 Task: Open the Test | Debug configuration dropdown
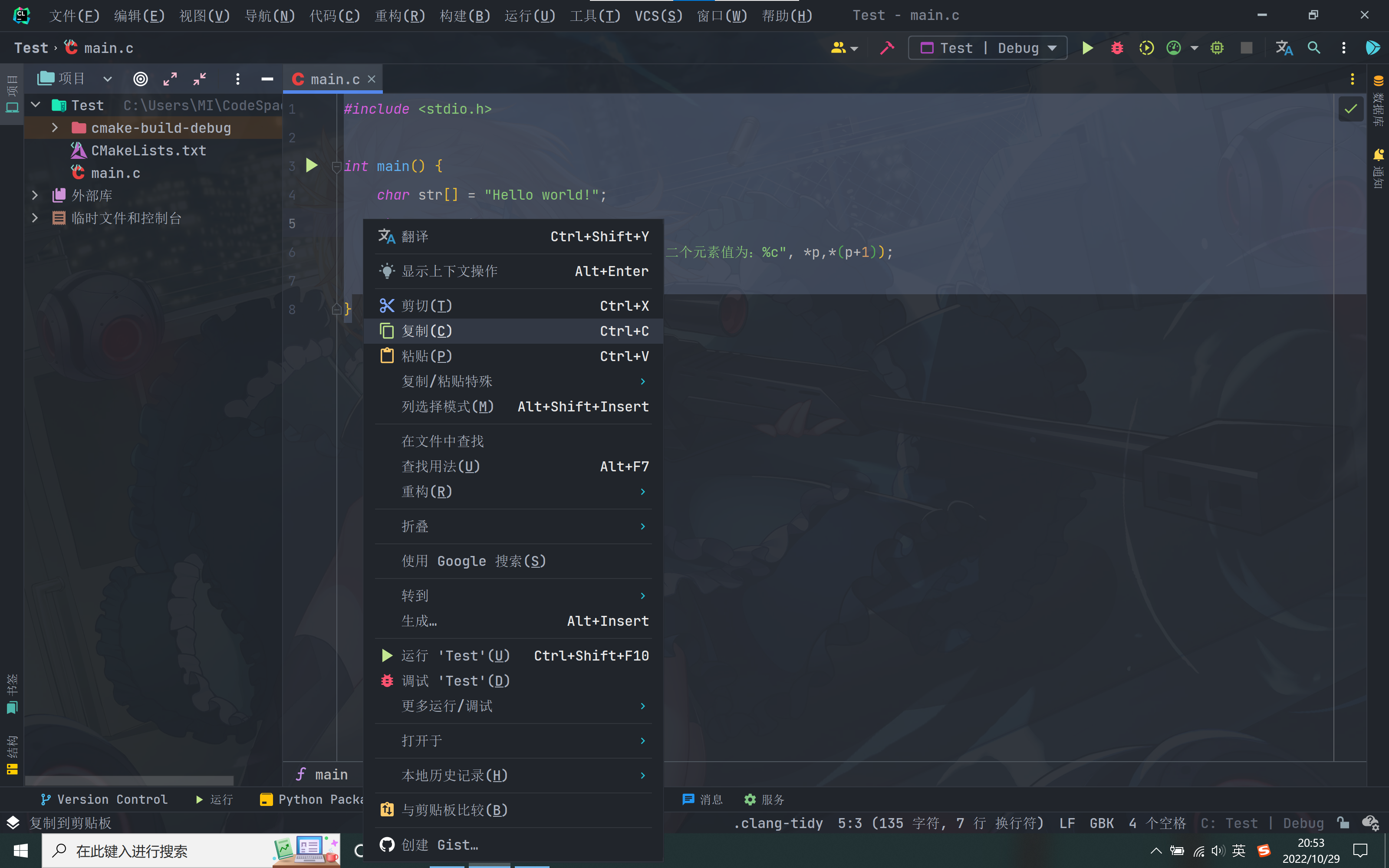pyautogui.click(x=987, y=48)
